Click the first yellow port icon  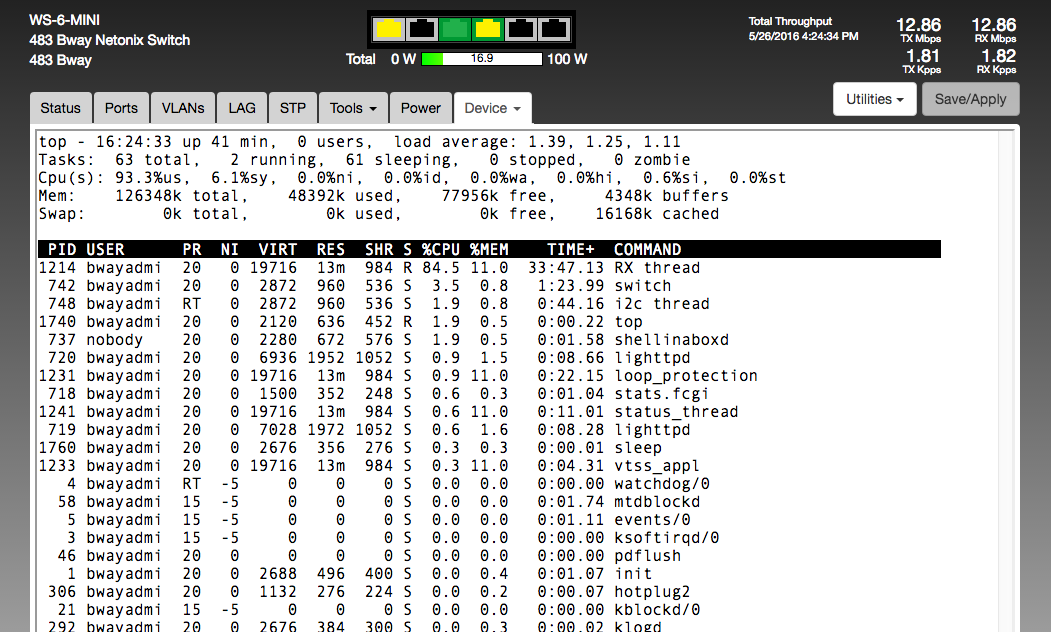click(x=388, y=29)
